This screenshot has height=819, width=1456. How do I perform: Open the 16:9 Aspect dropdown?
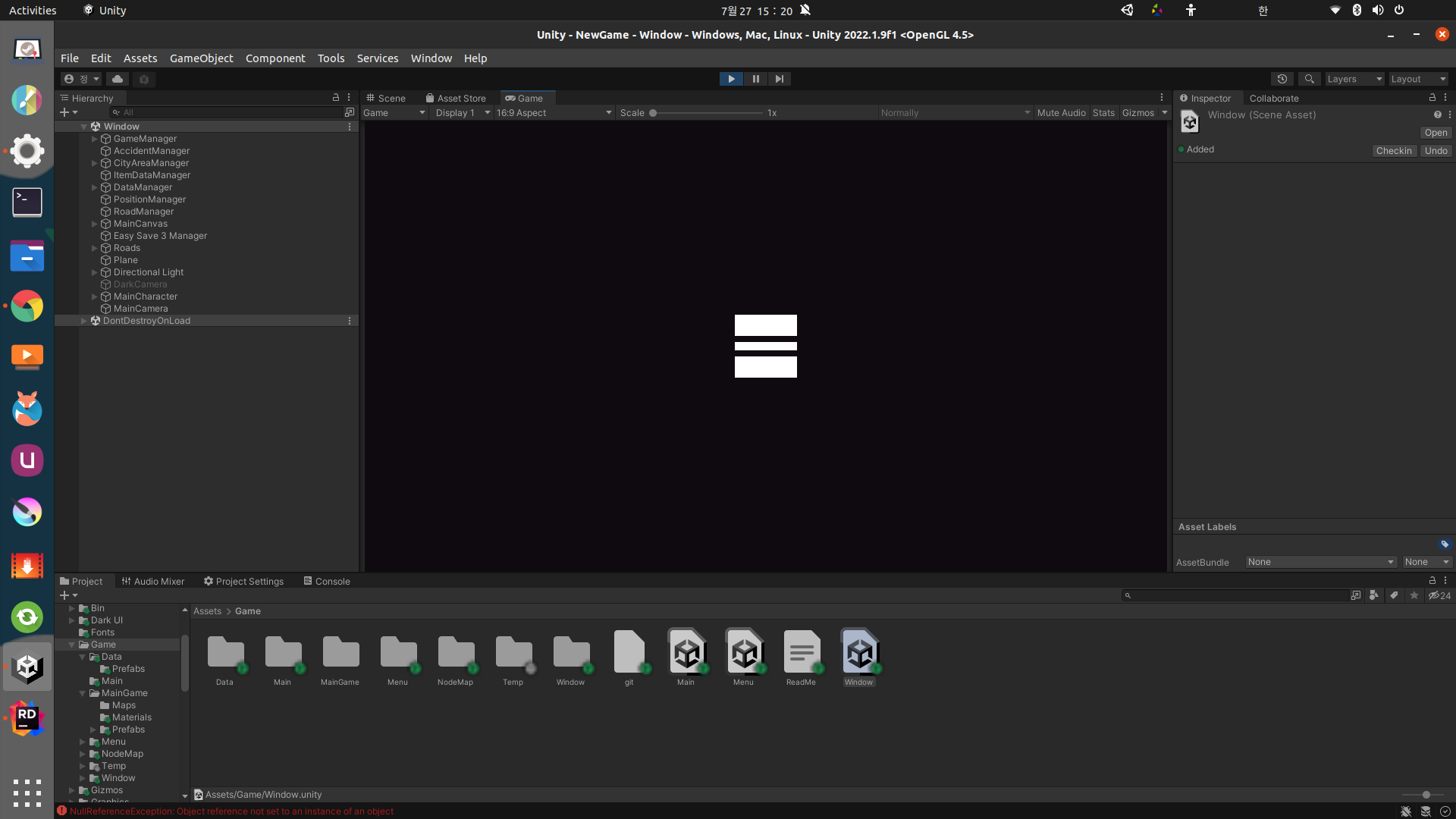pyautogui.click(x=554, y=113)
